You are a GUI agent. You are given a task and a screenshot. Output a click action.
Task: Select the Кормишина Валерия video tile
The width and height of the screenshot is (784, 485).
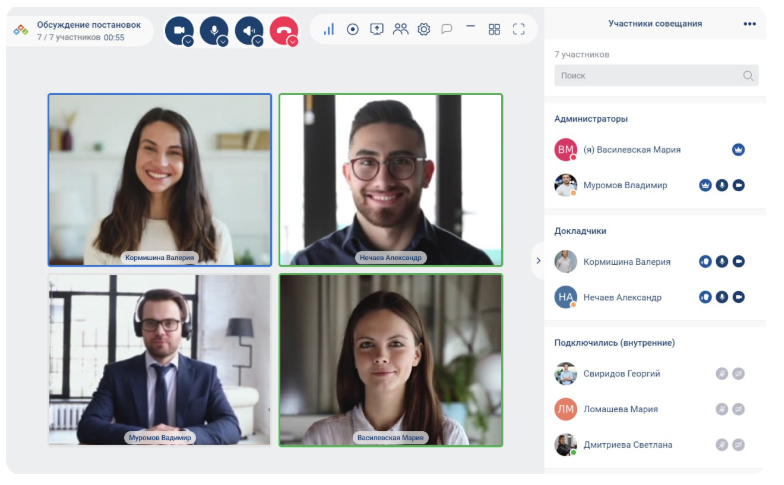[160, 180]
